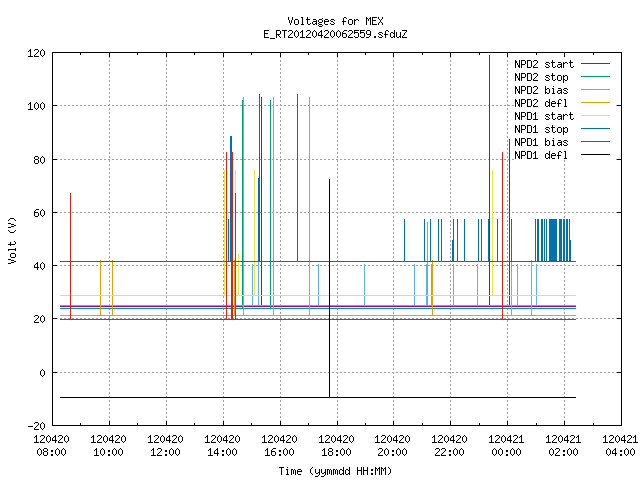Click the x-axis tick 120420 22:00
Image resolution: width=640 pixels, height=480 pixels.
coord(449,446)
